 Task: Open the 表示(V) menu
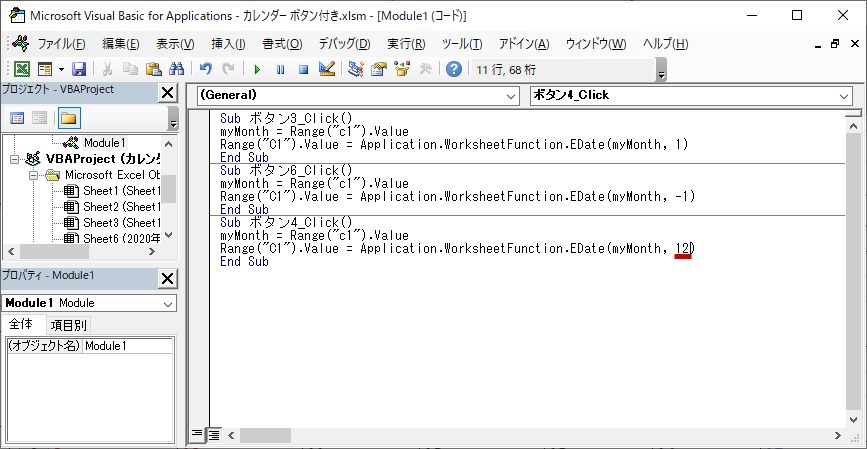(175, 44)
